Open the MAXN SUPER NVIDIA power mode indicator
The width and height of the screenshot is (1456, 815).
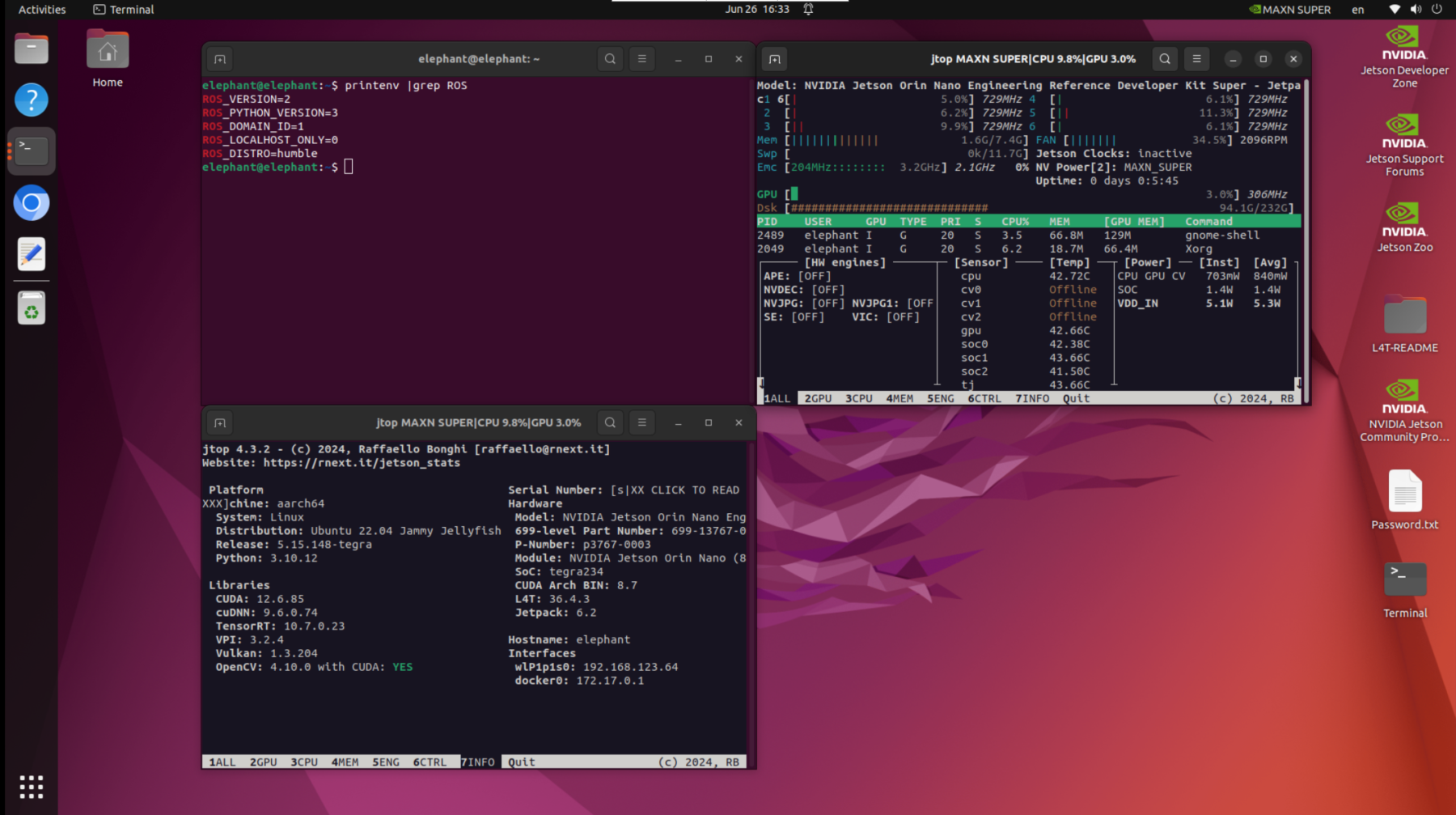[1290, 10]
